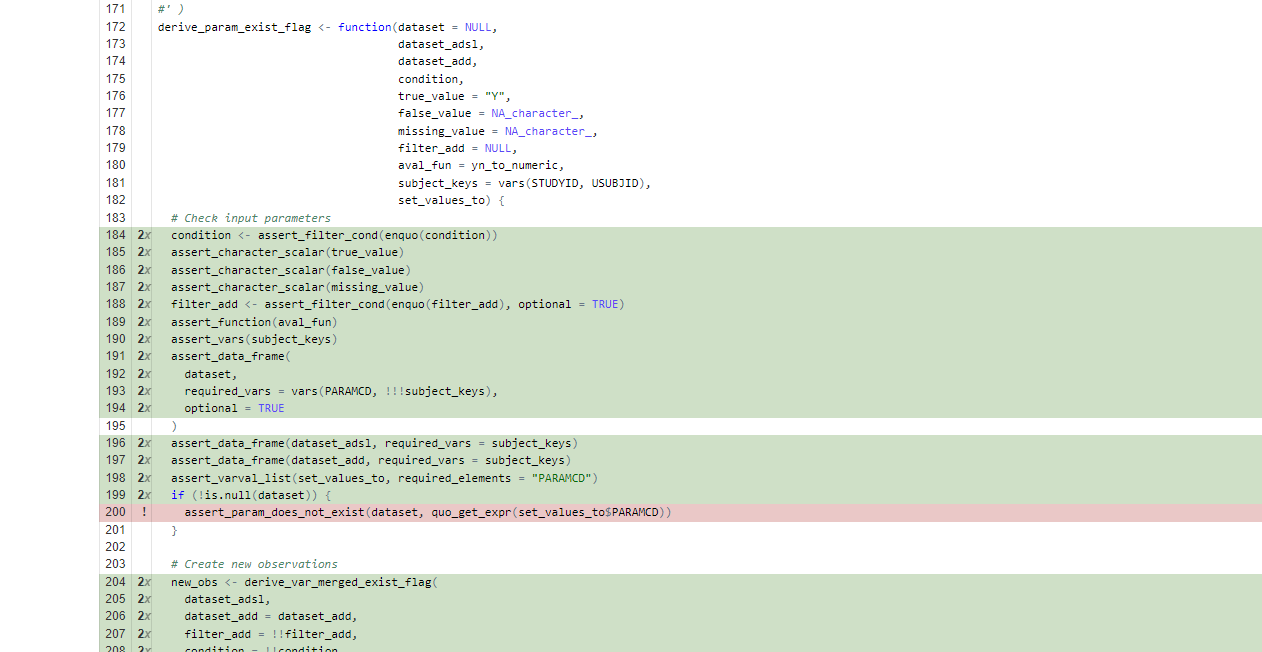Click assert_data_frame(dataset_adsl line
The height and width of the screenshot is (652, 1262).
click(374, 443)
